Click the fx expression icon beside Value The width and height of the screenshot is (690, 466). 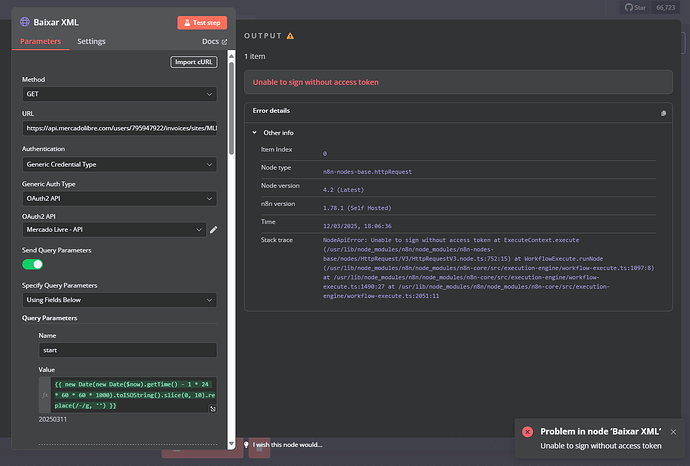[45, 395]
